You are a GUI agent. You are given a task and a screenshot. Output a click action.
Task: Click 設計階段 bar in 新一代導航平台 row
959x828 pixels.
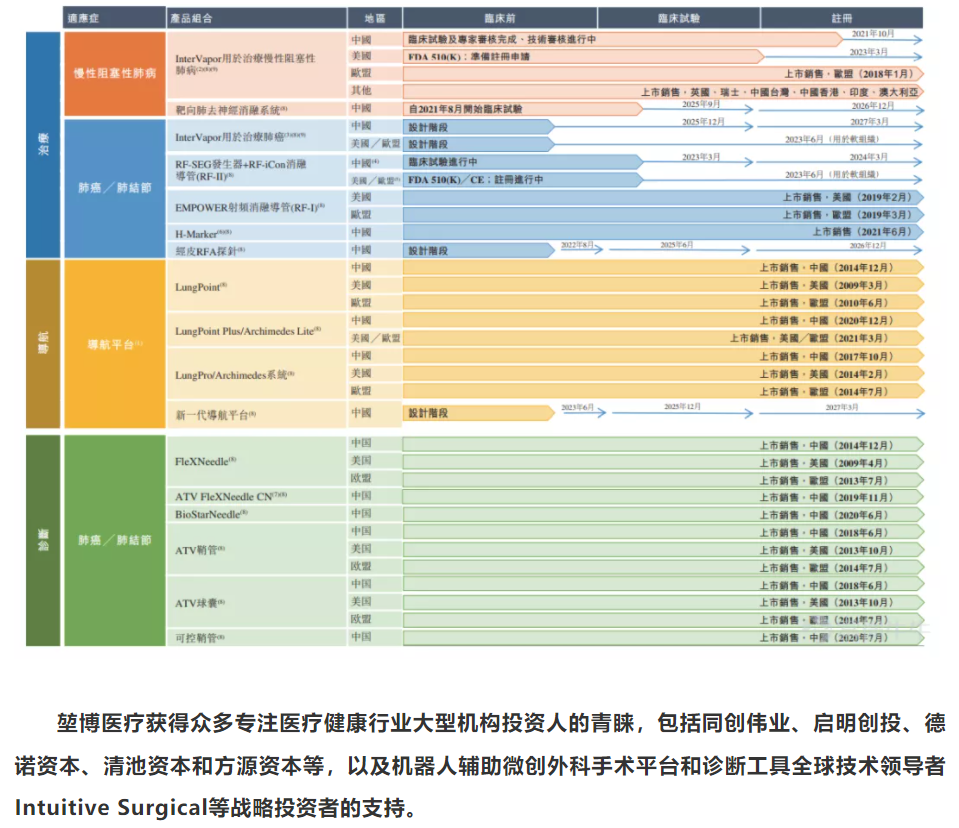(x=479, y=413)
